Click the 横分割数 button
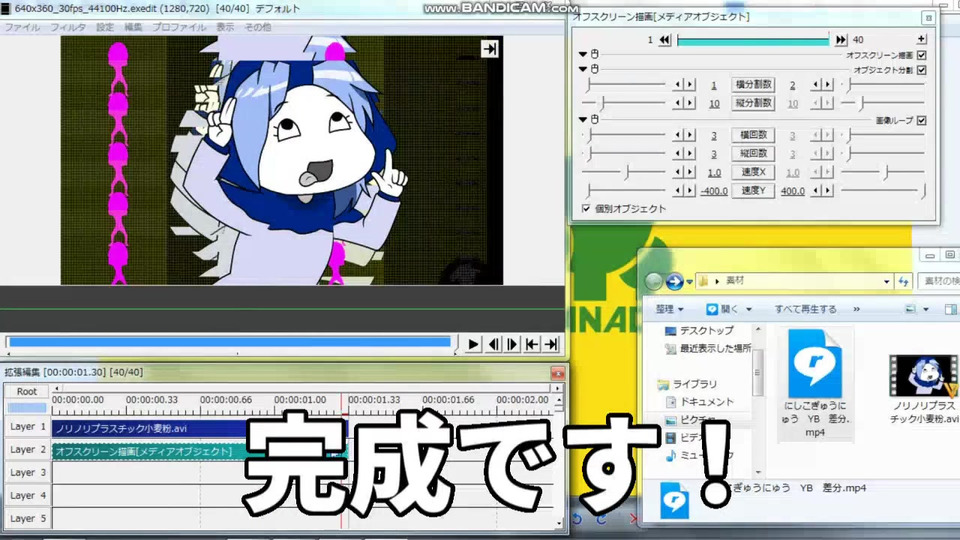 753,84
